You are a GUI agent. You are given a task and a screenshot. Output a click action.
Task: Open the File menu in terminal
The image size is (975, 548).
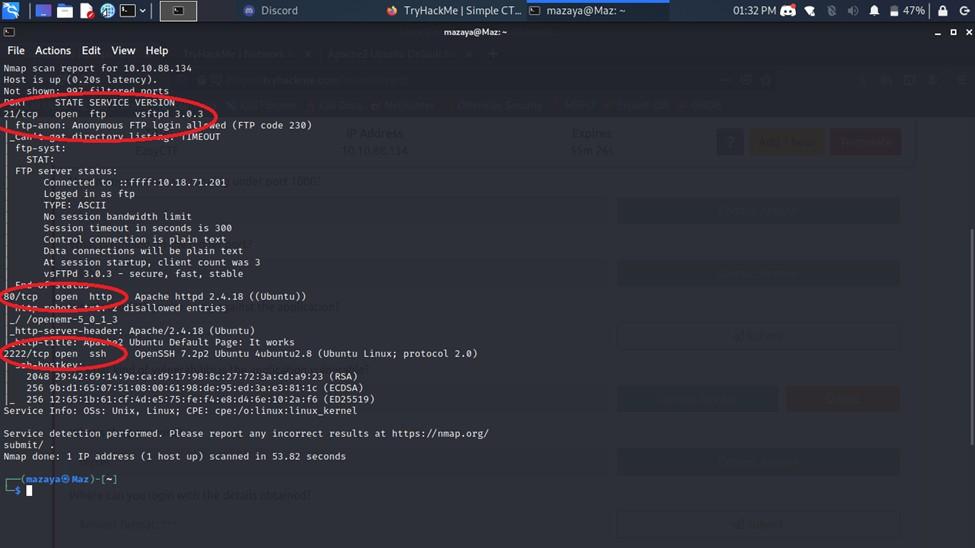(16, 50)
